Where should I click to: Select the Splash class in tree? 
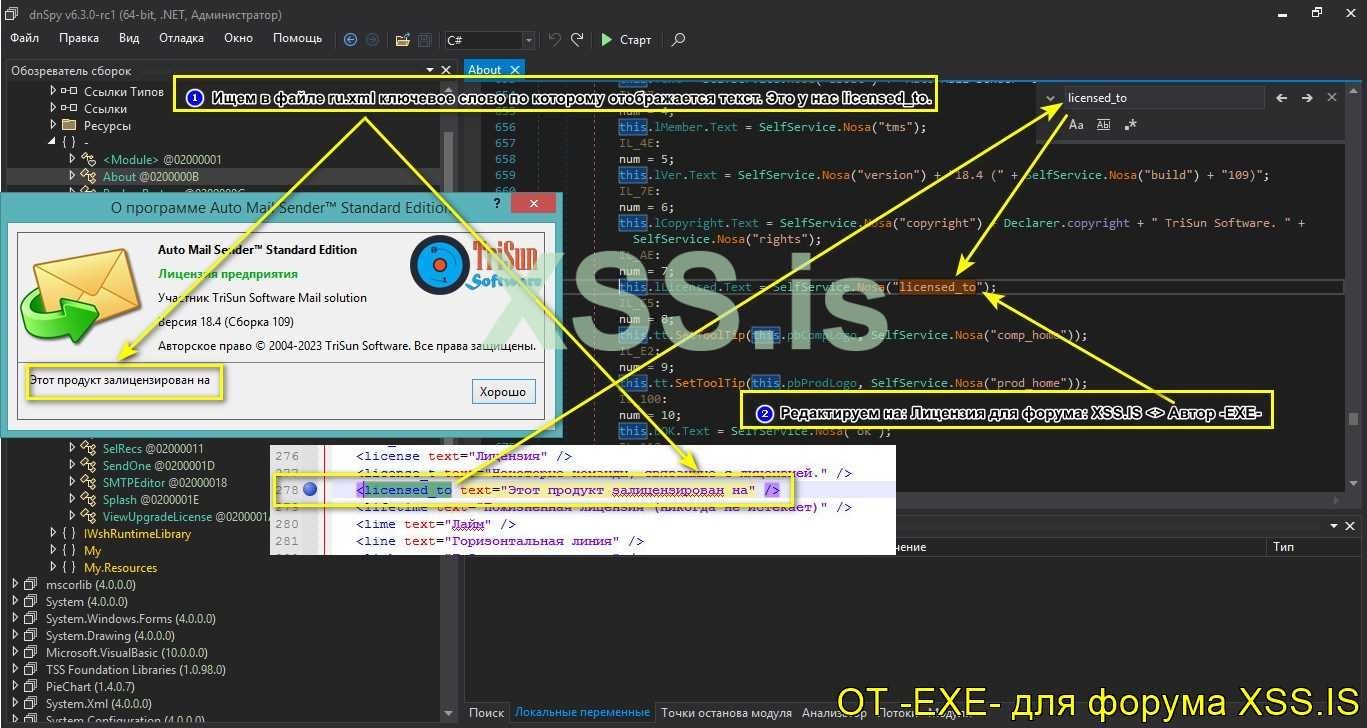pyautogui.click(x=151, y=499)
